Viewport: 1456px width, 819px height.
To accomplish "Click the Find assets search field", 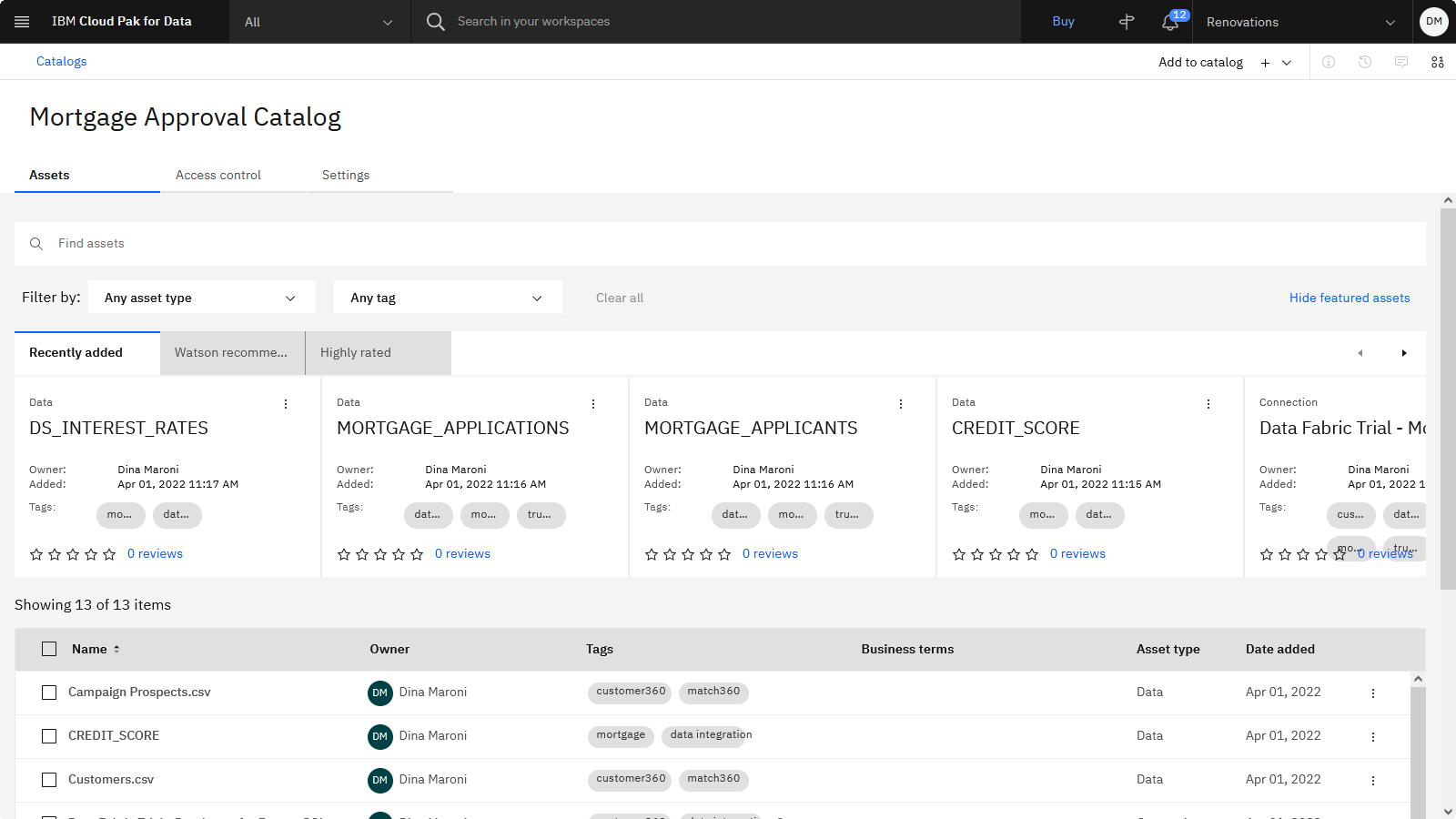I will [720, 244].
